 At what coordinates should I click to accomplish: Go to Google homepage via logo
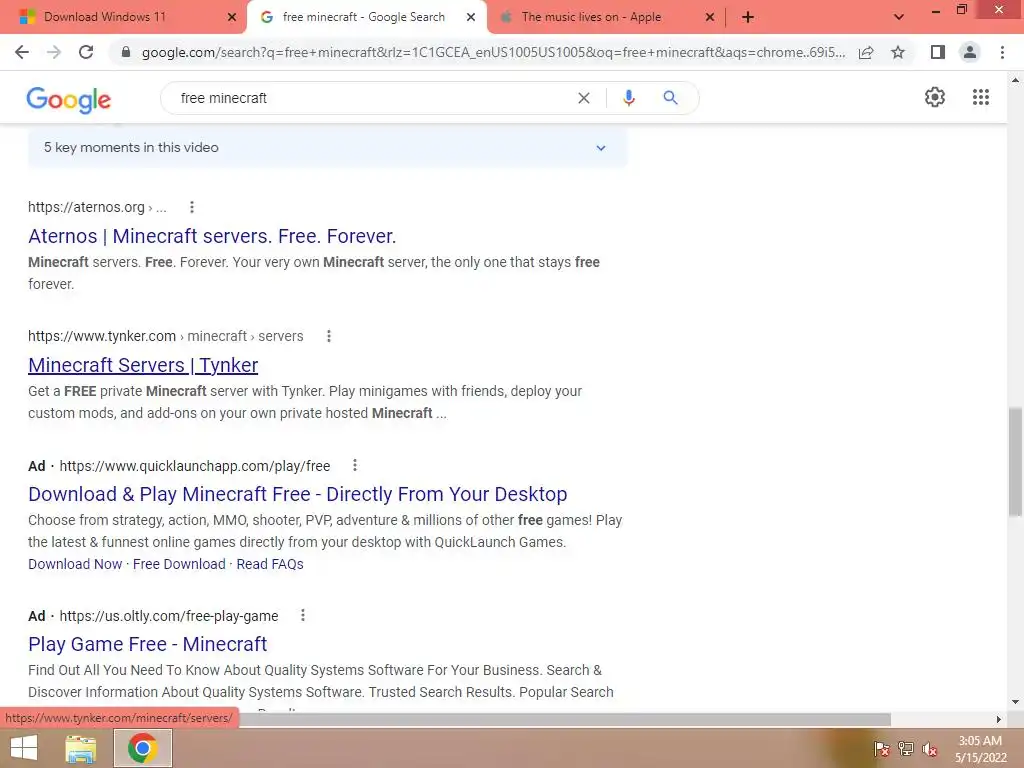click(69, 100)
